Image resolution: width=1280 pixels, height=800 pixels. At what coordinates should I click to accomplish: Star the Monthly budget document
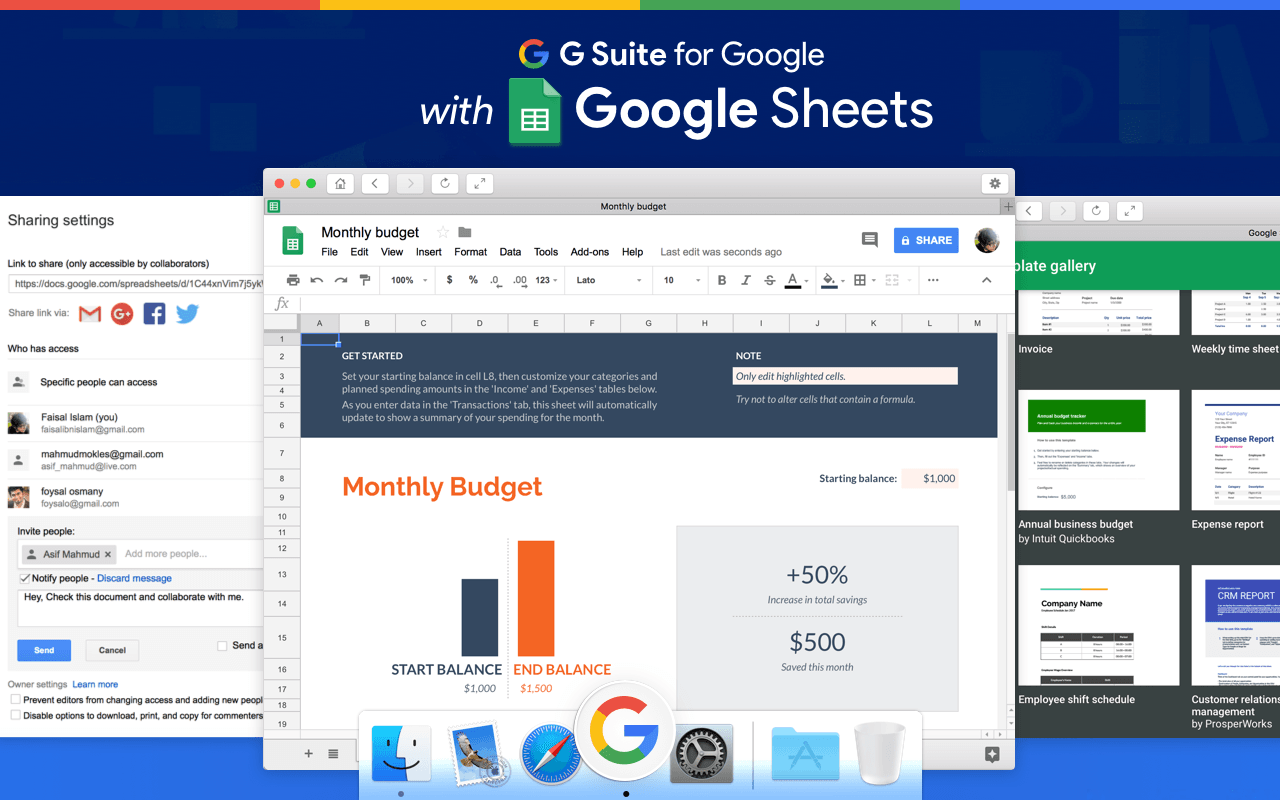443,232
